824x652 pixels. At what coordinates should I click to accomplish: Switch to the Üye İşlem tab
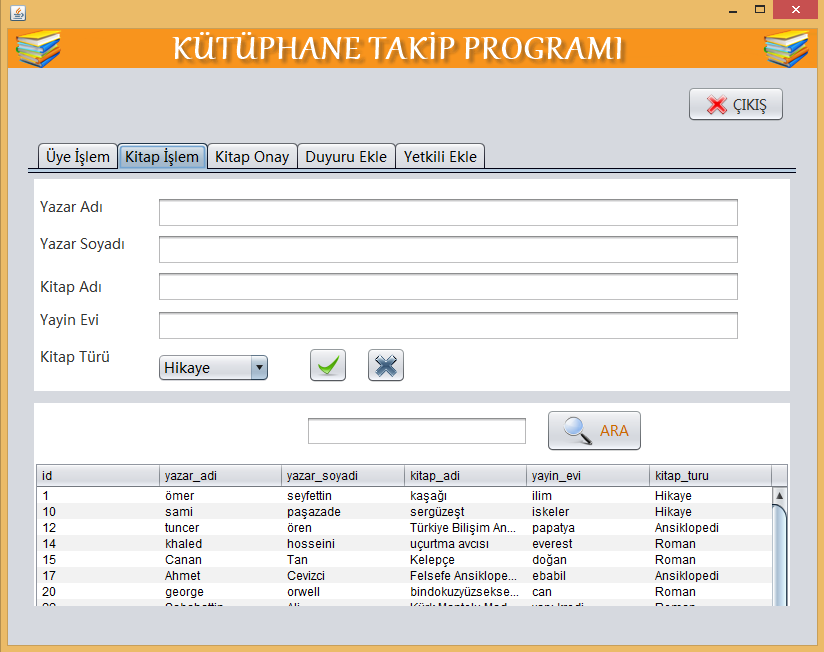[78, 157]
